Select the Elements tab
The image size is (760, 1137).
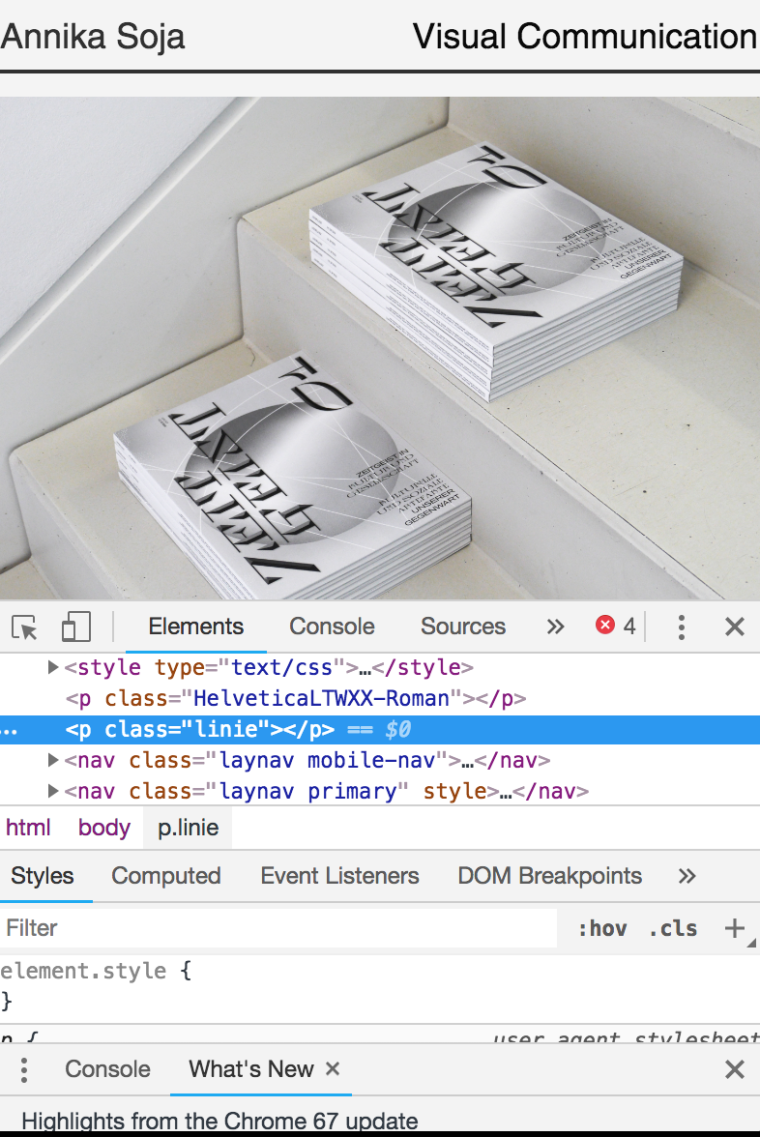(x=196, y=627)
